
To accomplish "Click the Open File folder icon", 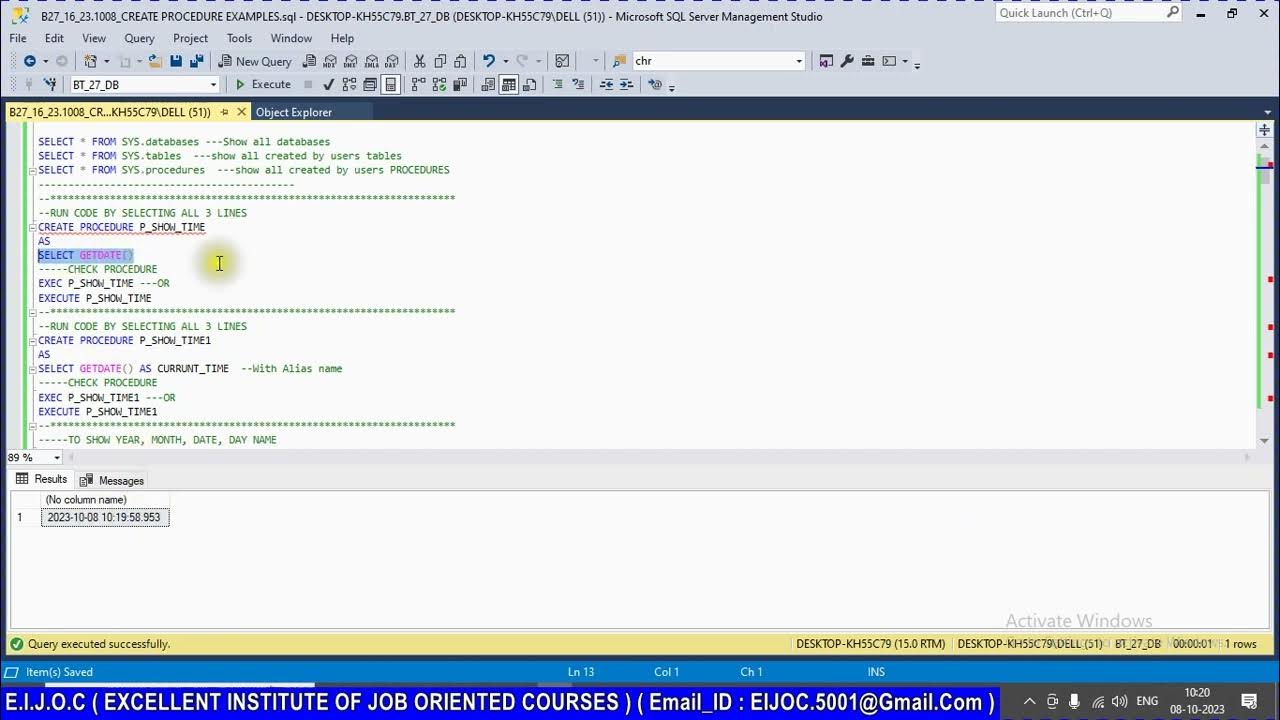I will [x=155, y=61].
